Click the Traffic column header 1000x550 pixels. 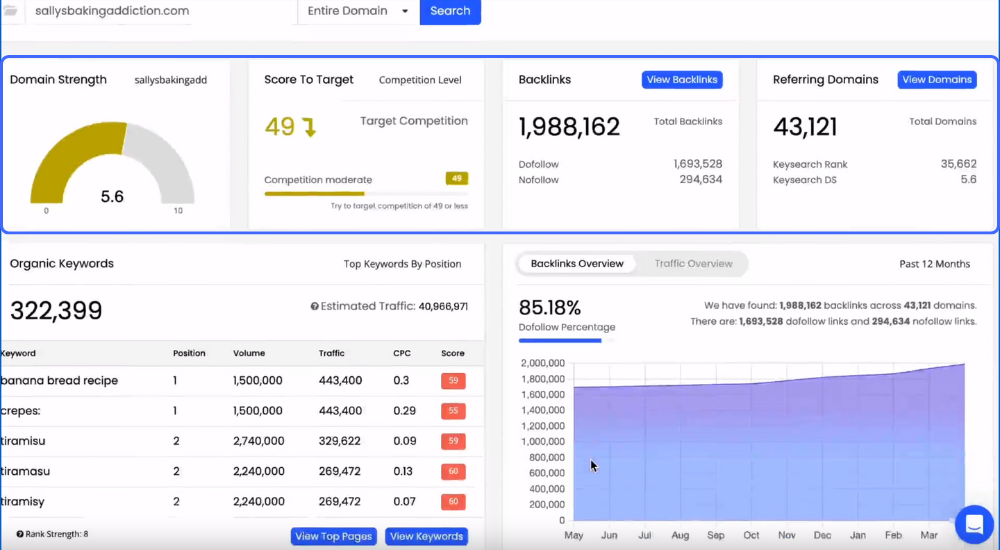pyautogui.click(x=332, y=353)
